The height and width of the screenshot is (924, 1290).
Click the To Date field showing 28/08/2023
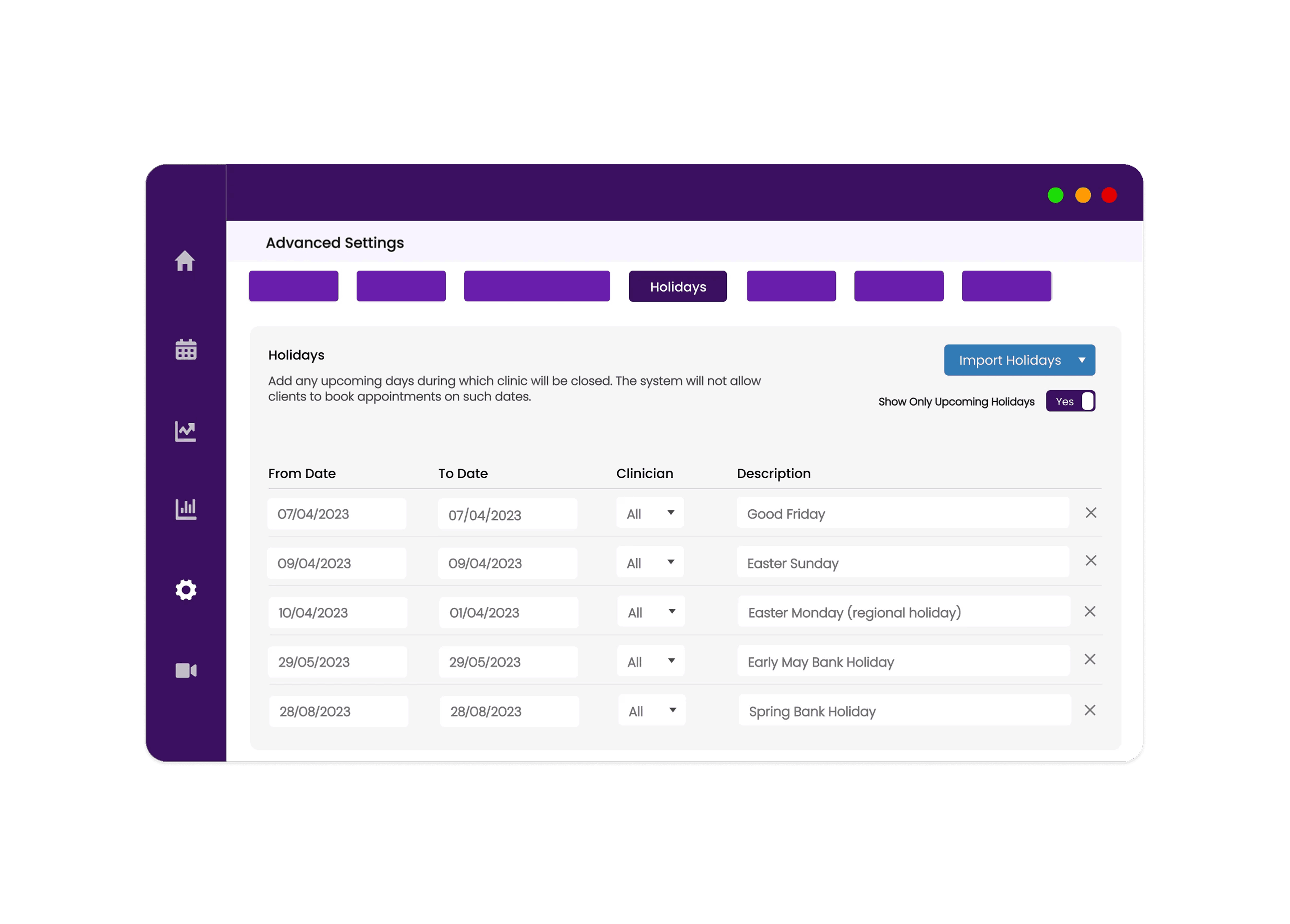click(x=509, y=711)
